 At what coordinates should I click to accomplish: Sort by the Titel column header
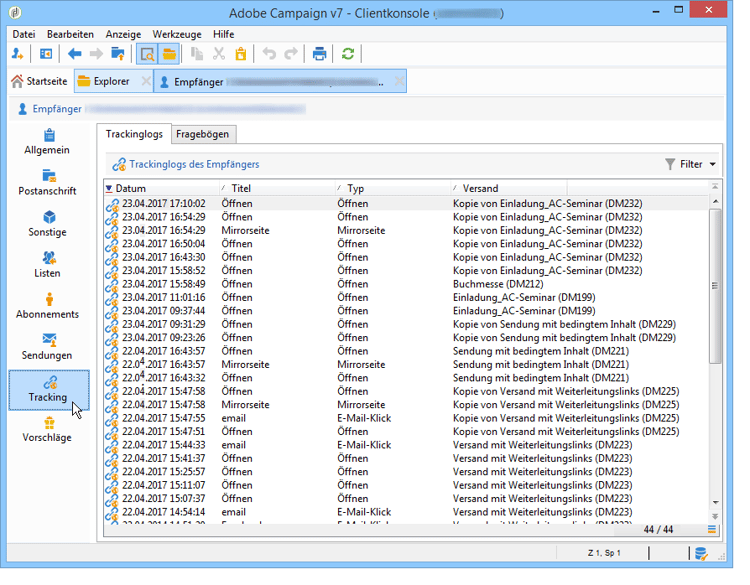click(277, 188)
